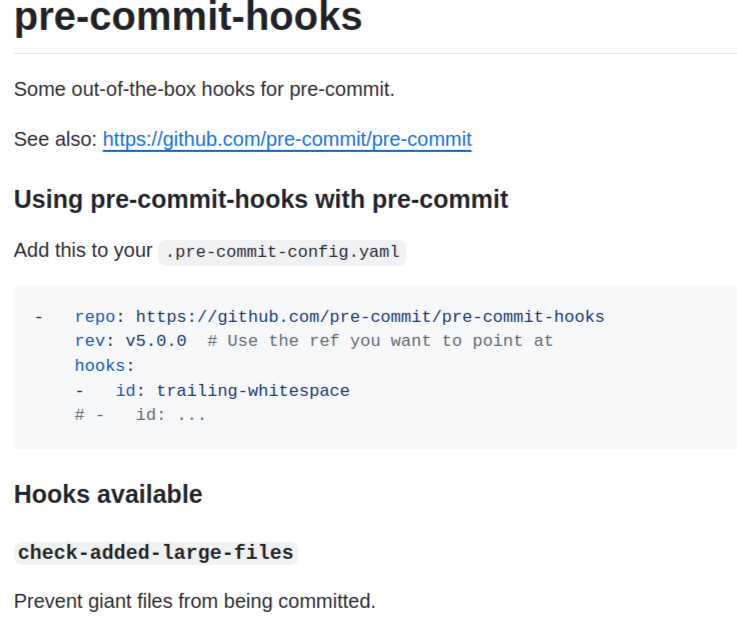This screenshot has width=737, height=619.
Task: Select the .pre-commit-config.yaml inline code
Action: tap(282, 251)
